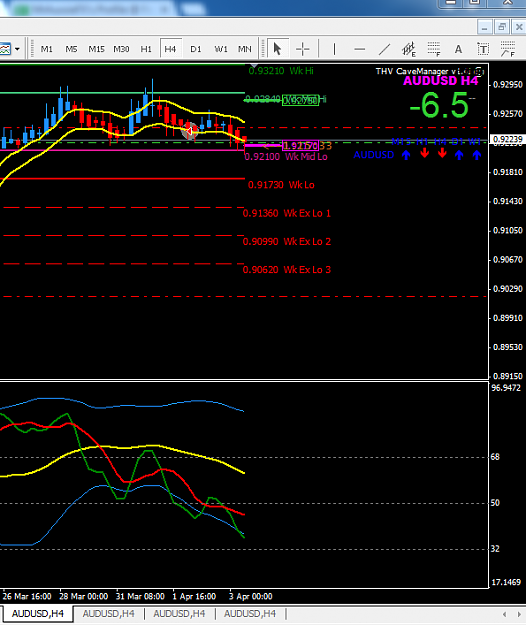Screen dimensions: 526x625
Task: Select the W1 weekly timeframe
Action: point(221,49)
